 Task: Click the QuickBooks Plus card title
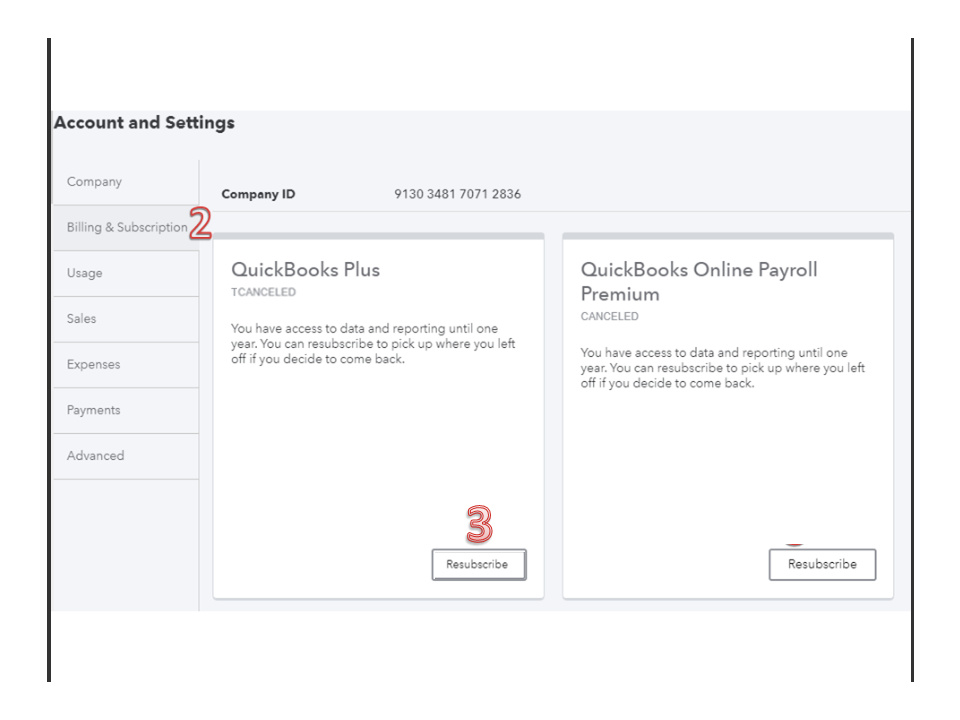[306, 270]
